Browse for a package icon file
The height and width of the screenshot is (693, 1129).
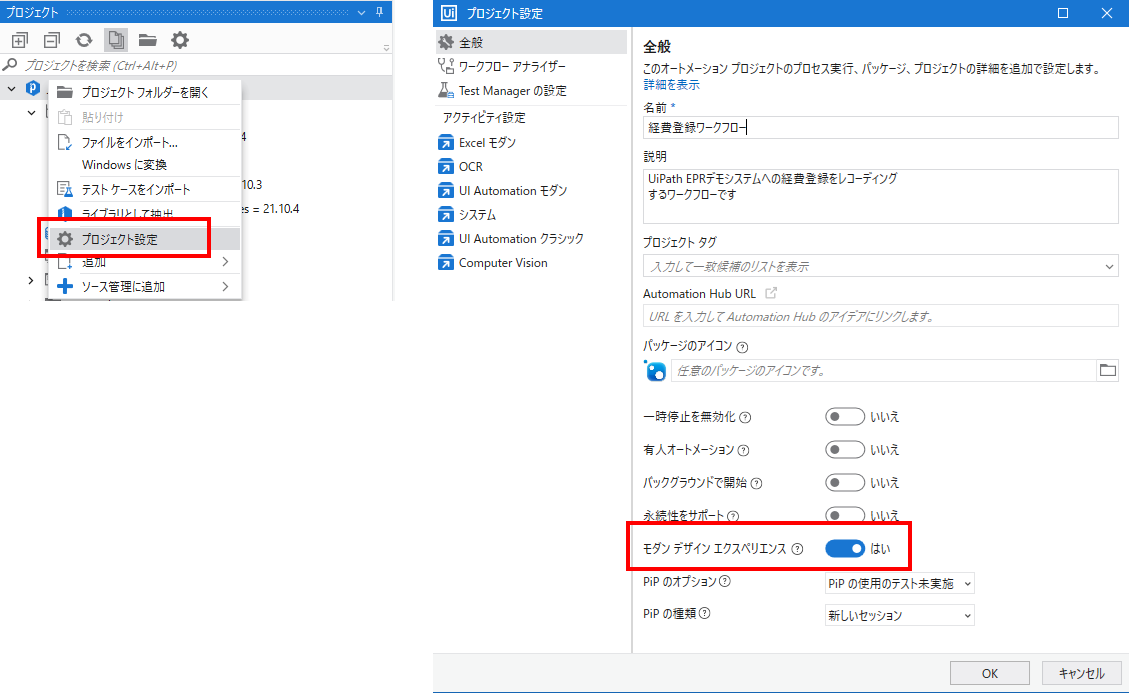click(x=1107, y=370)
